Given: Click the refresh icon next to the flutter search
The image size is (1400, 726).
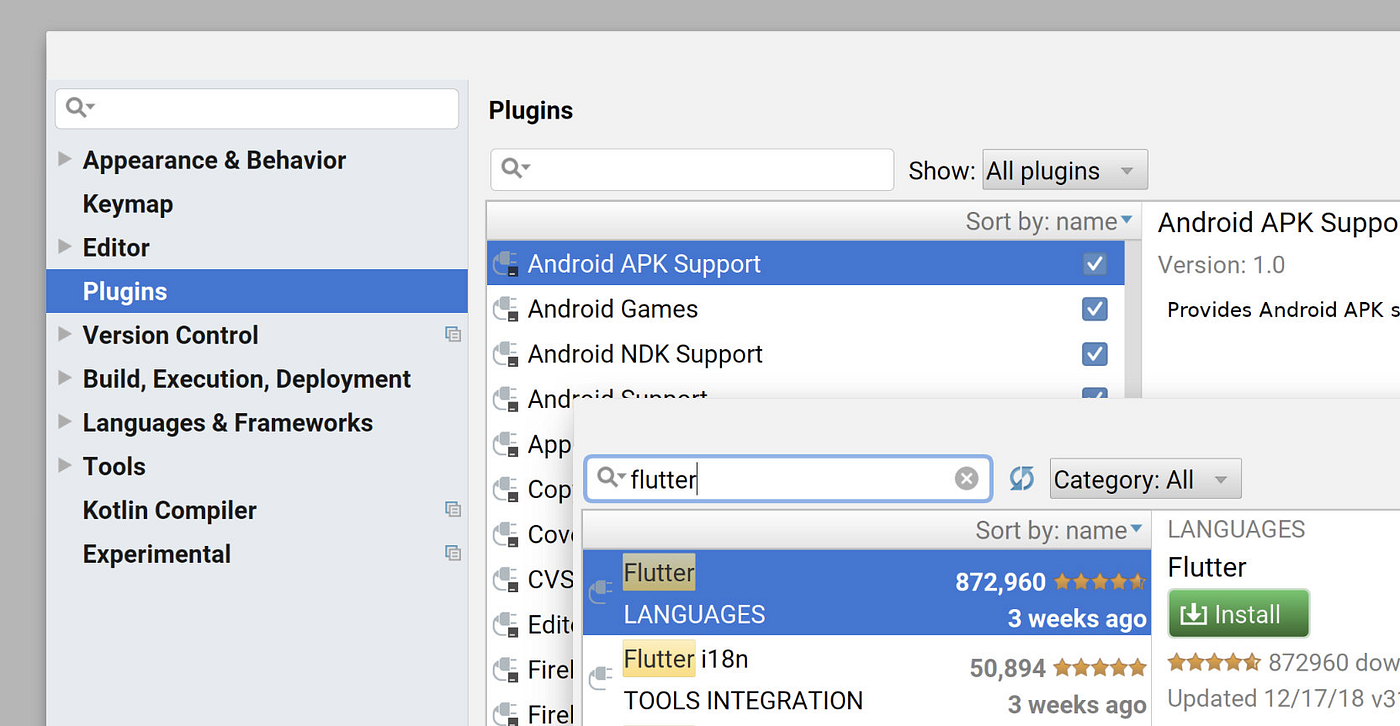Looking at the screenshot, I should (1021, 478).
